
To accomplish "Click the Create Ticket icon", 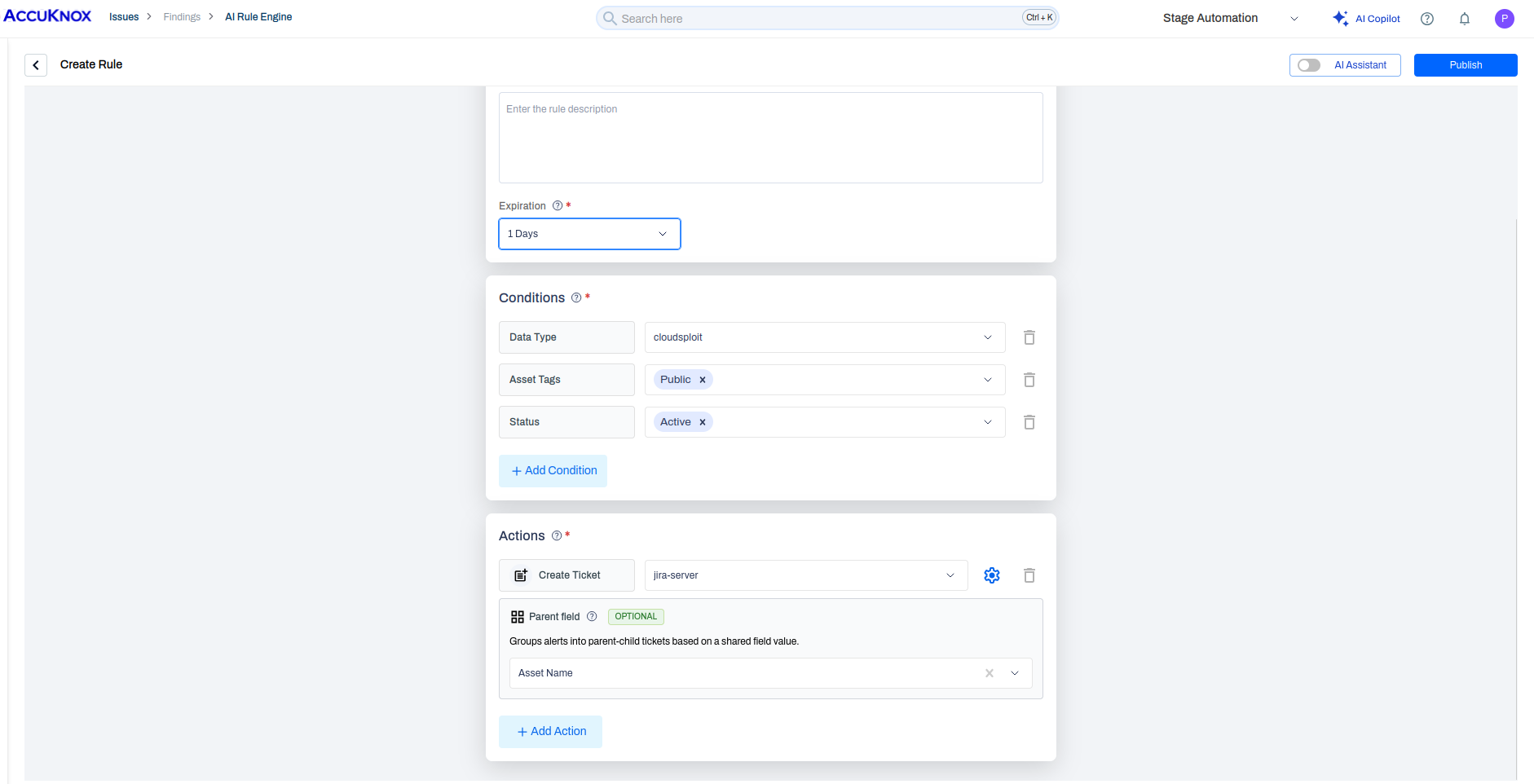I will click(x=521, y=575).
